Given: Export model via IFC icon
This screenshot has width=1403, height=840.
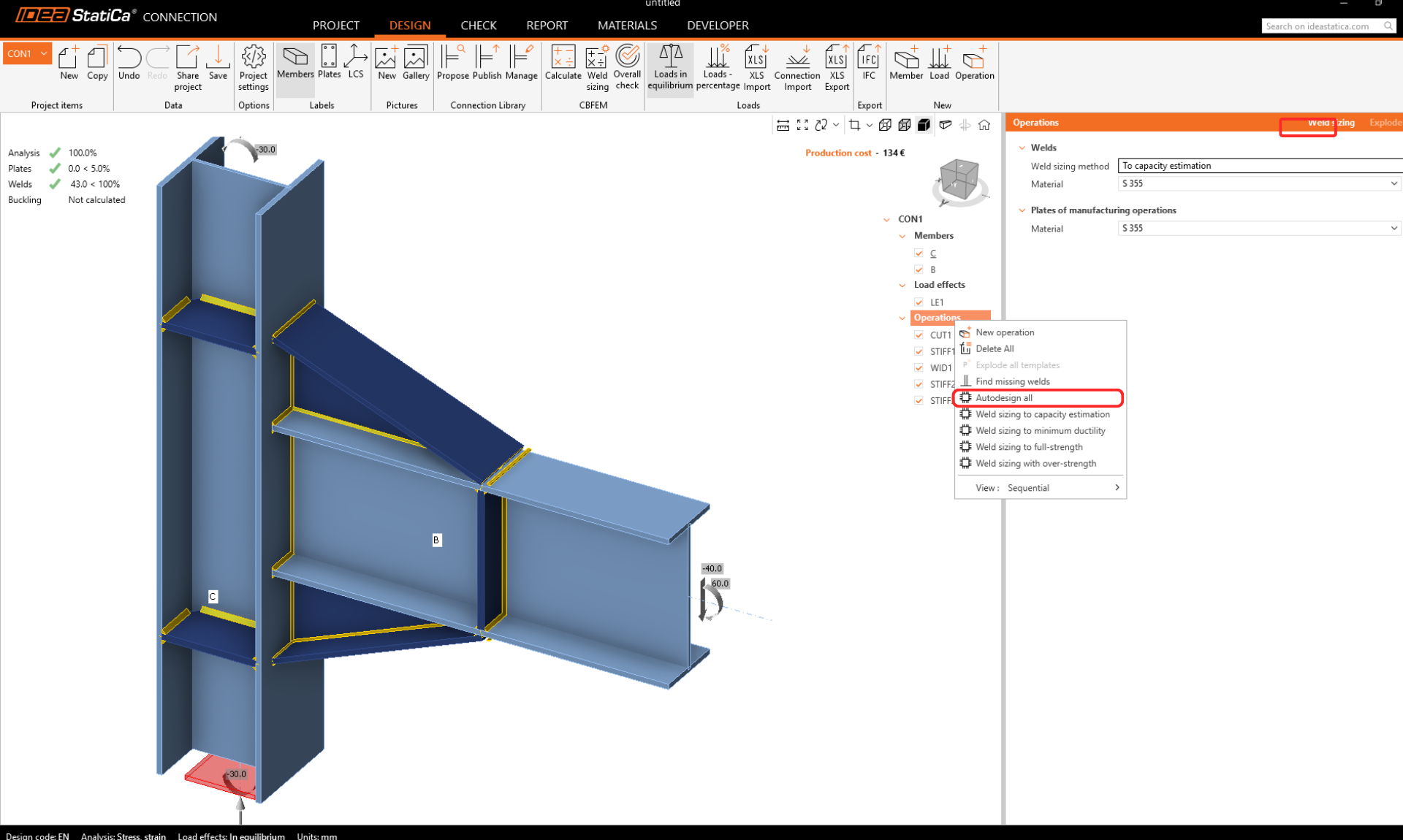Looking at the screenshot, I should (868, 63).
